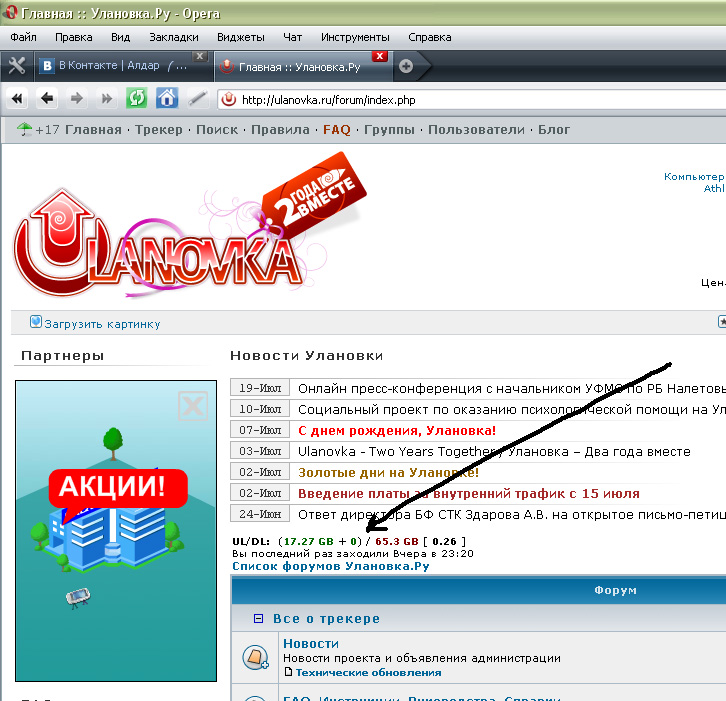
Task: Open the Закладки menu
Action: click(174, 37)
